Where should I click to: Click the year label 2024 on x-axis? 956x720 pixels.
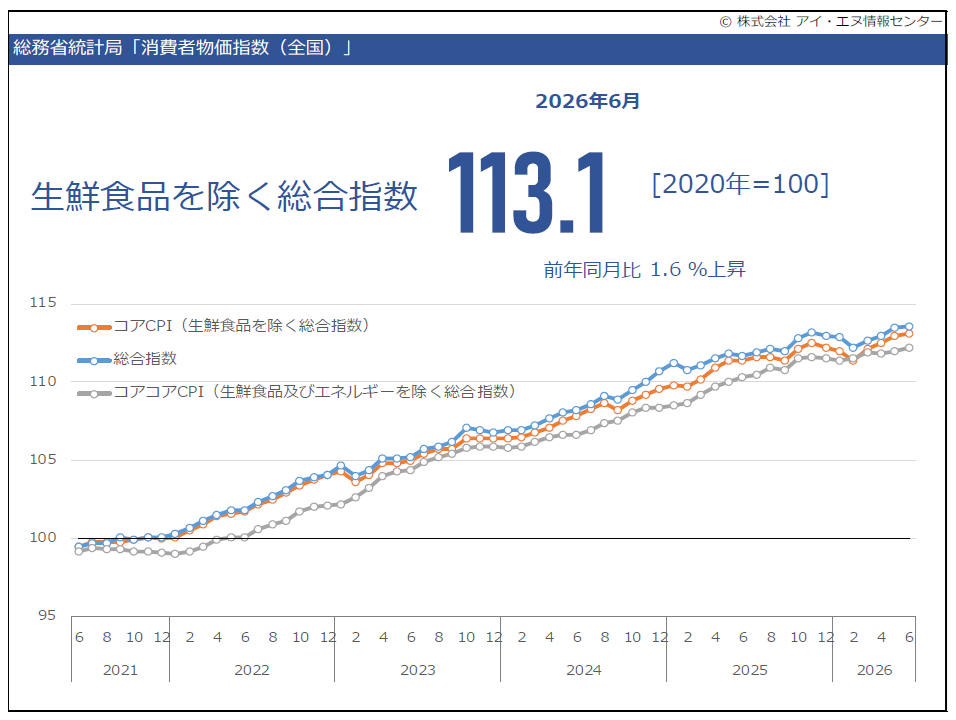(x=583, y=670)
